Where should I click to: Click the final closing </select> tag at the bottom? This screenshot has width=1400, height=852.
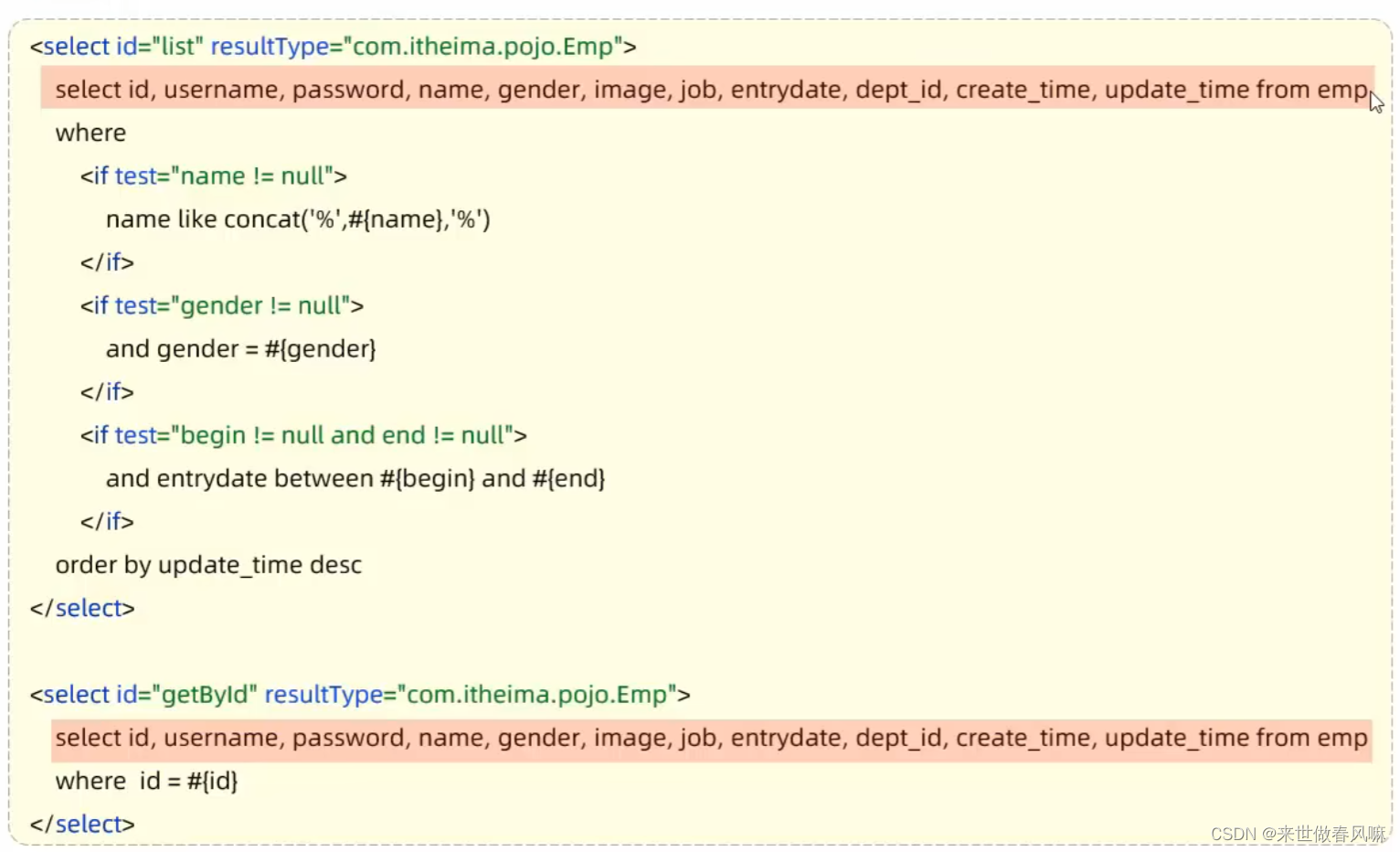tap(82, 824)
